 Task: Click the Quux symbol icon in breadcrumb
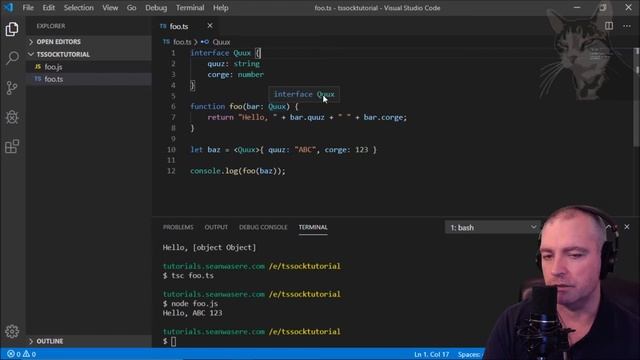click(x=205, y=42)
